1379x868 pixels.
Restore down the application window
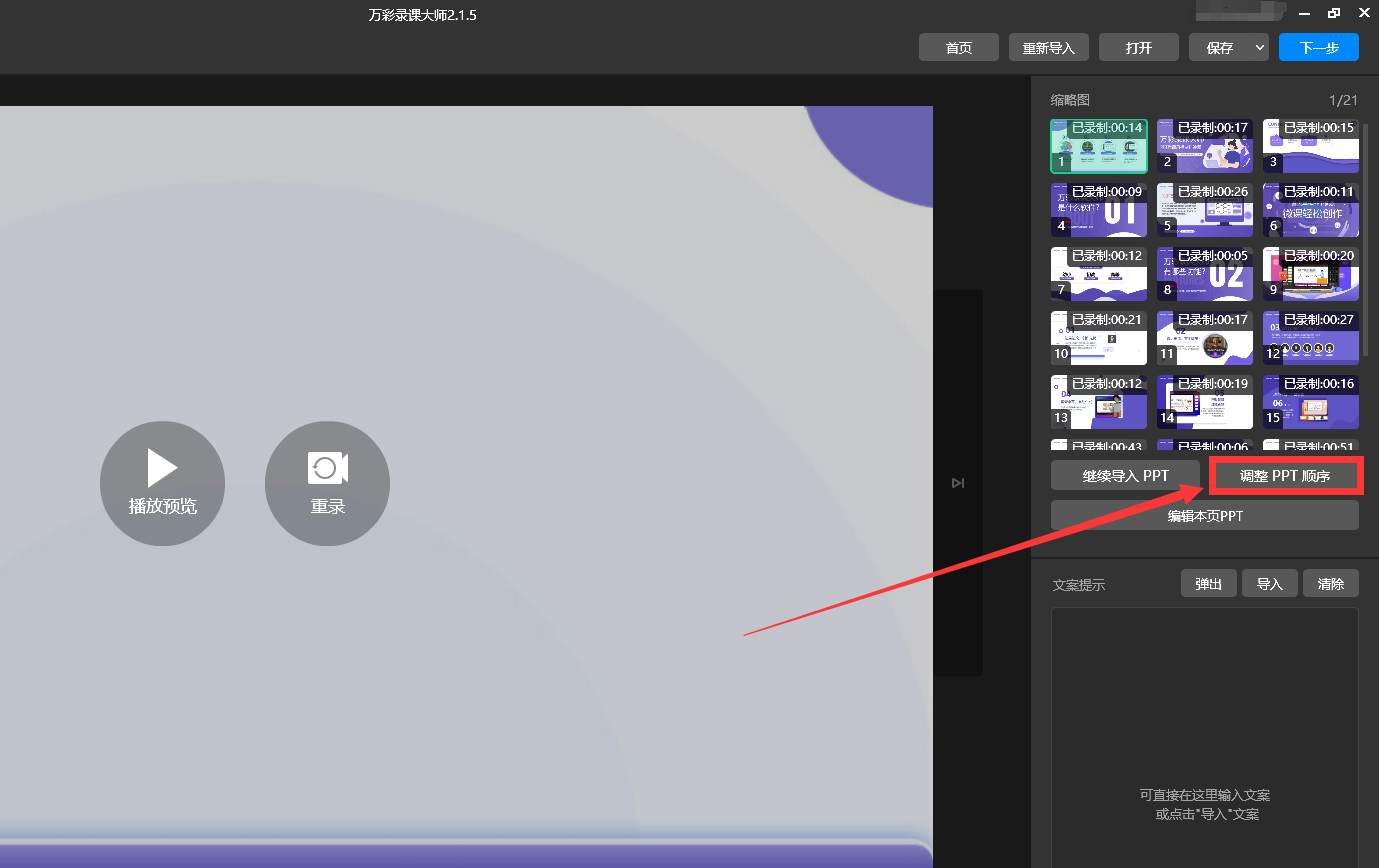(1333, 13)
